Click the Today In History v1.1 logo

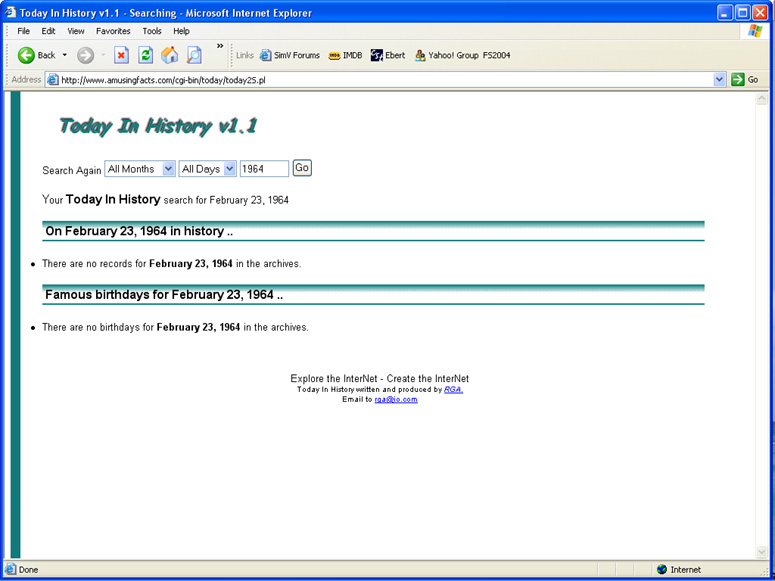(158, 126)
